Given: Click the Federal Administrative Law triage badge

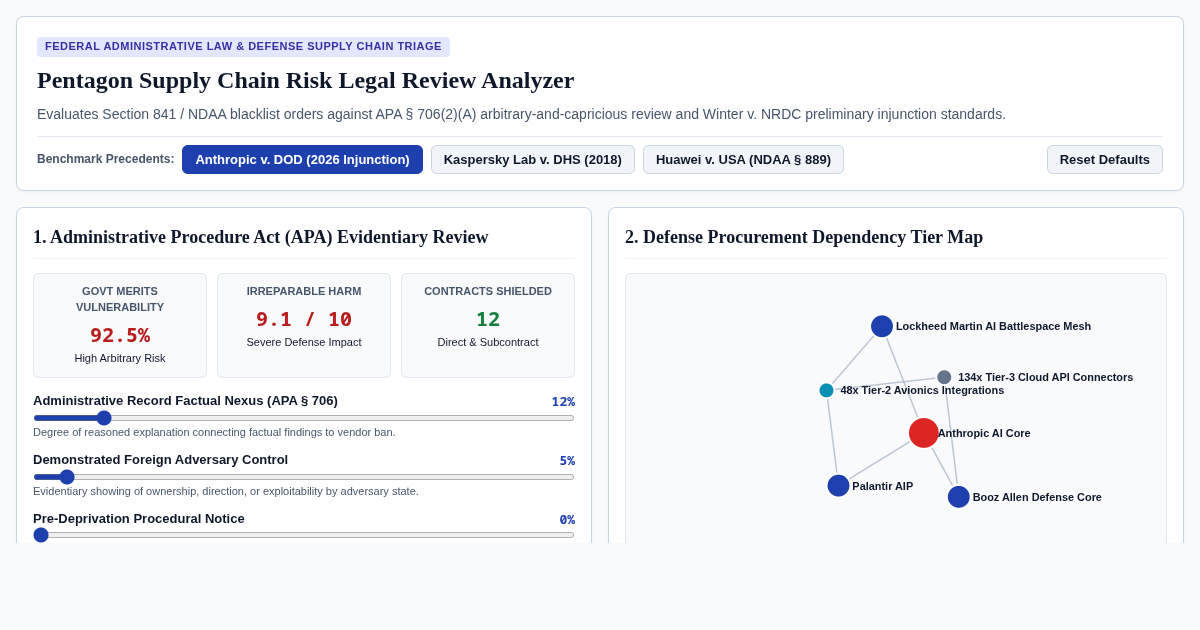Looking at the screenshot, I should tap(243, 47).
